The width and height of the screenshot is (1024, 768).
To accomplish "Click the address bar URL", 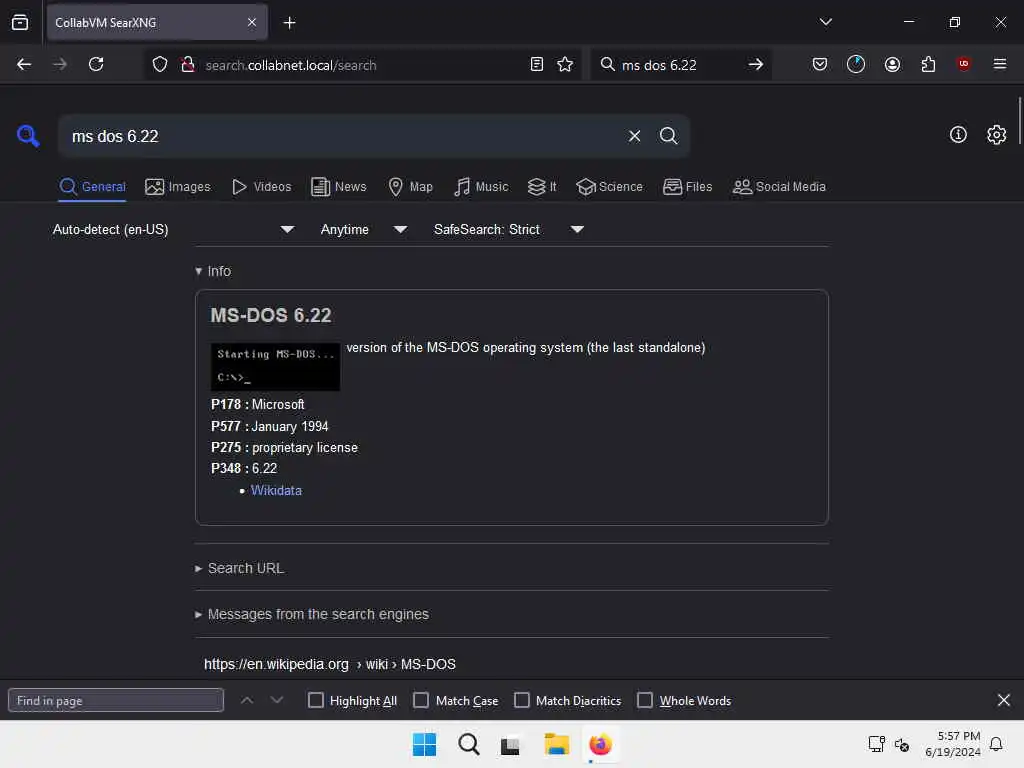I will coord(291,65).
